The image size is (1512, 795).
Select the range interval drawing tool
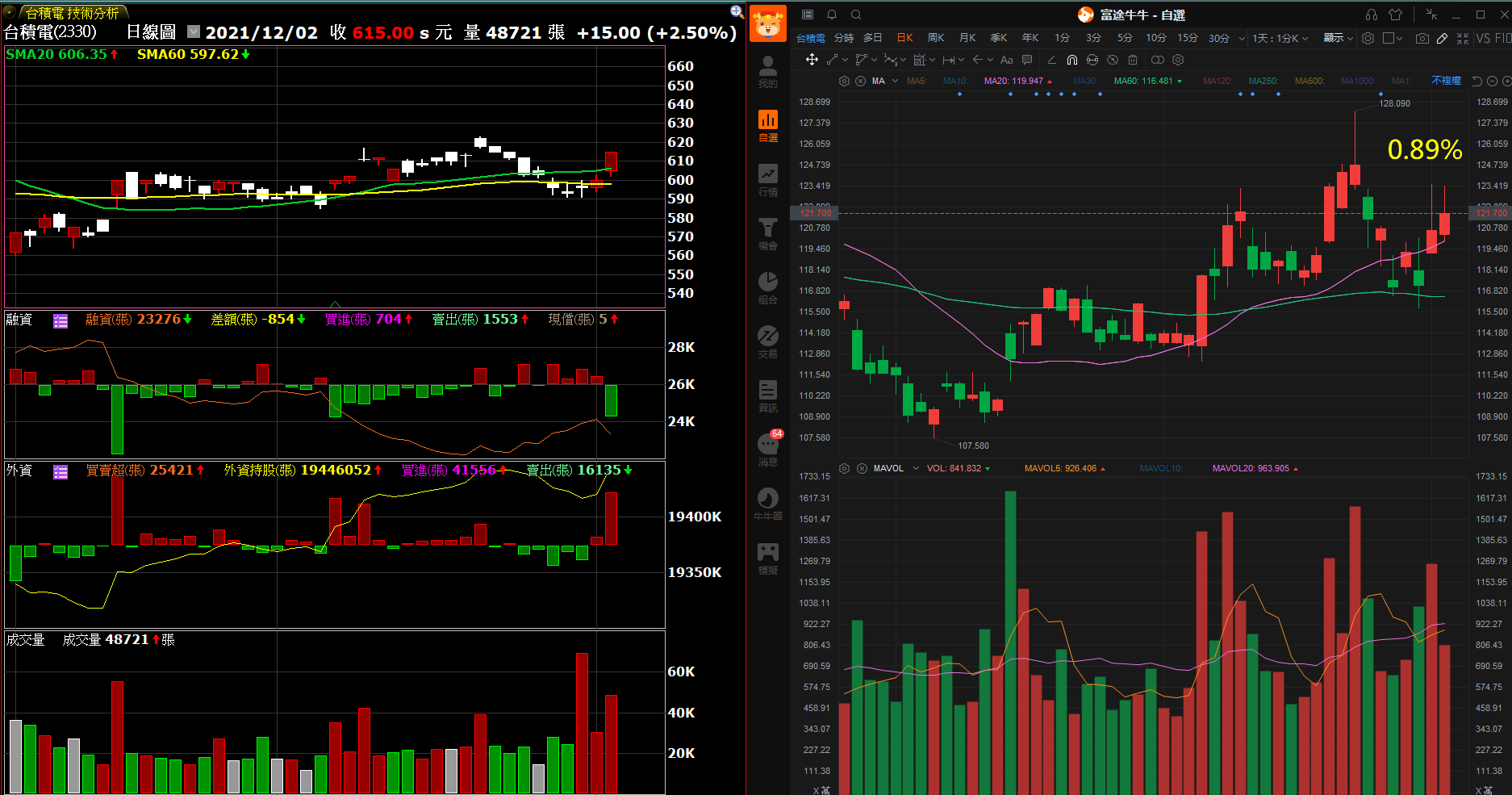click(949, 60)
